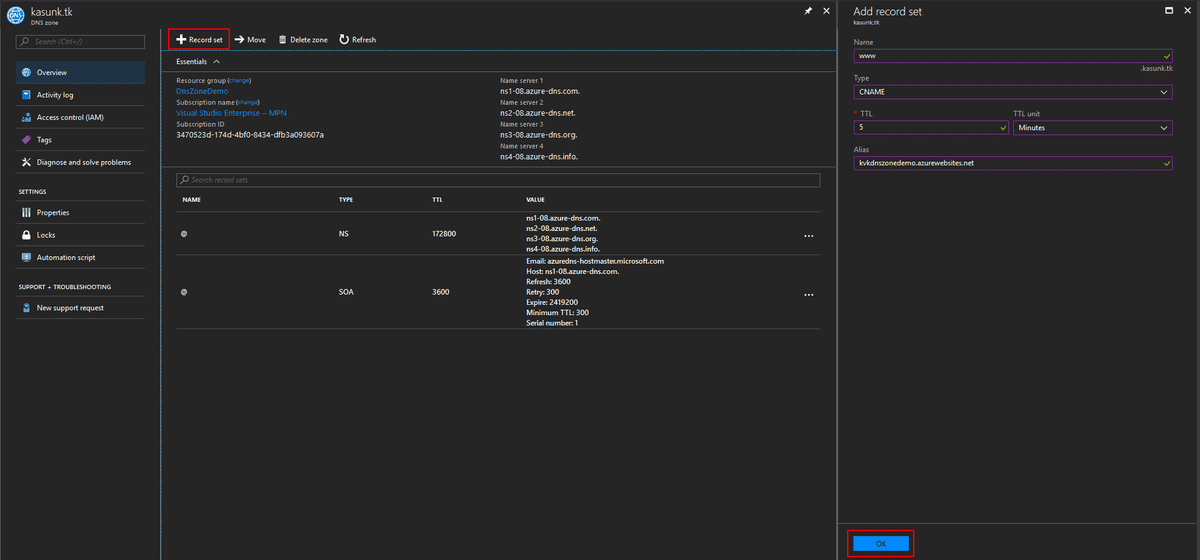1200x560 pixels.
Task: Click the purple Tags icon
Action: [26, 140]
